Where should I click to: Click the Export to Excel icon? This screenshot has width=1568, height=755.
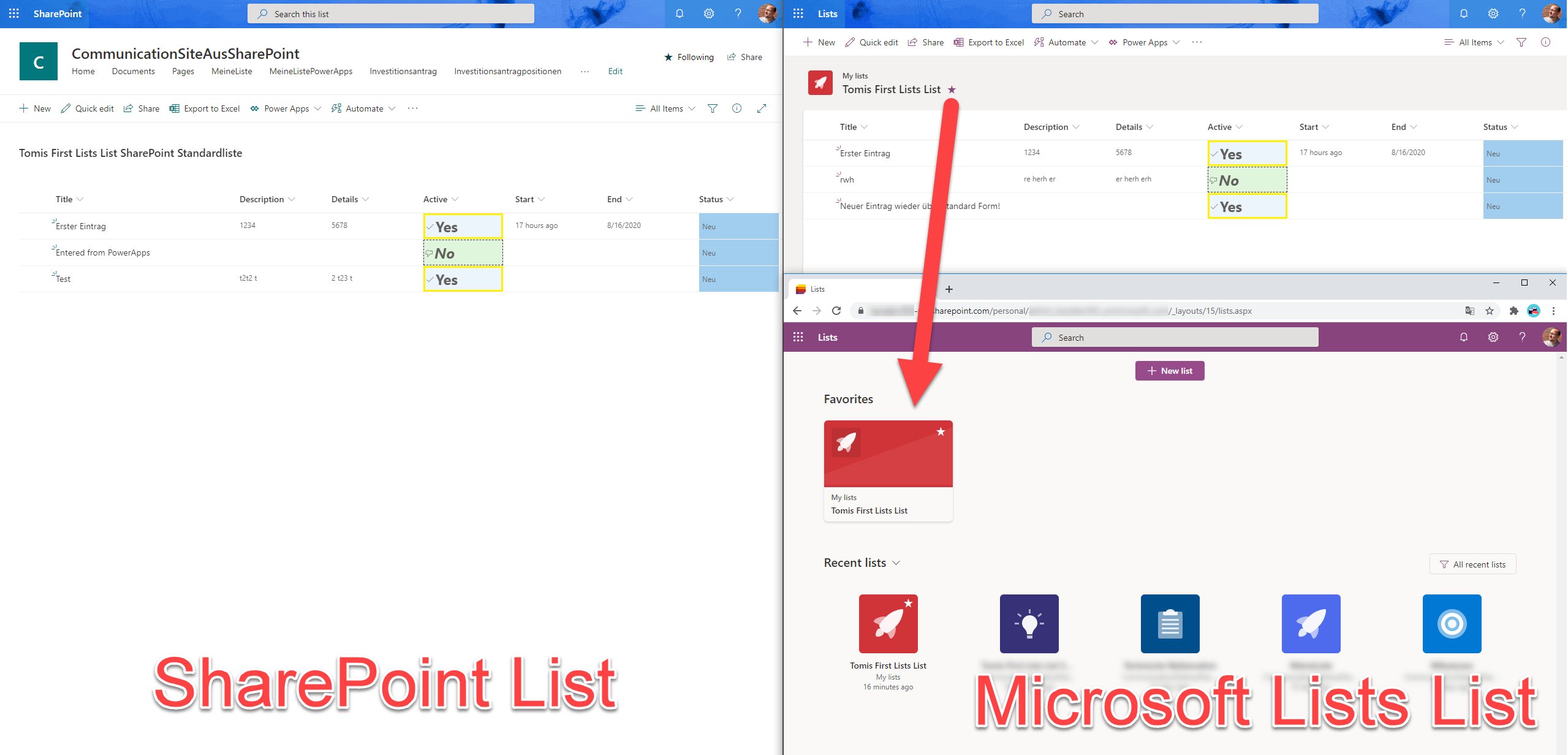175,108
